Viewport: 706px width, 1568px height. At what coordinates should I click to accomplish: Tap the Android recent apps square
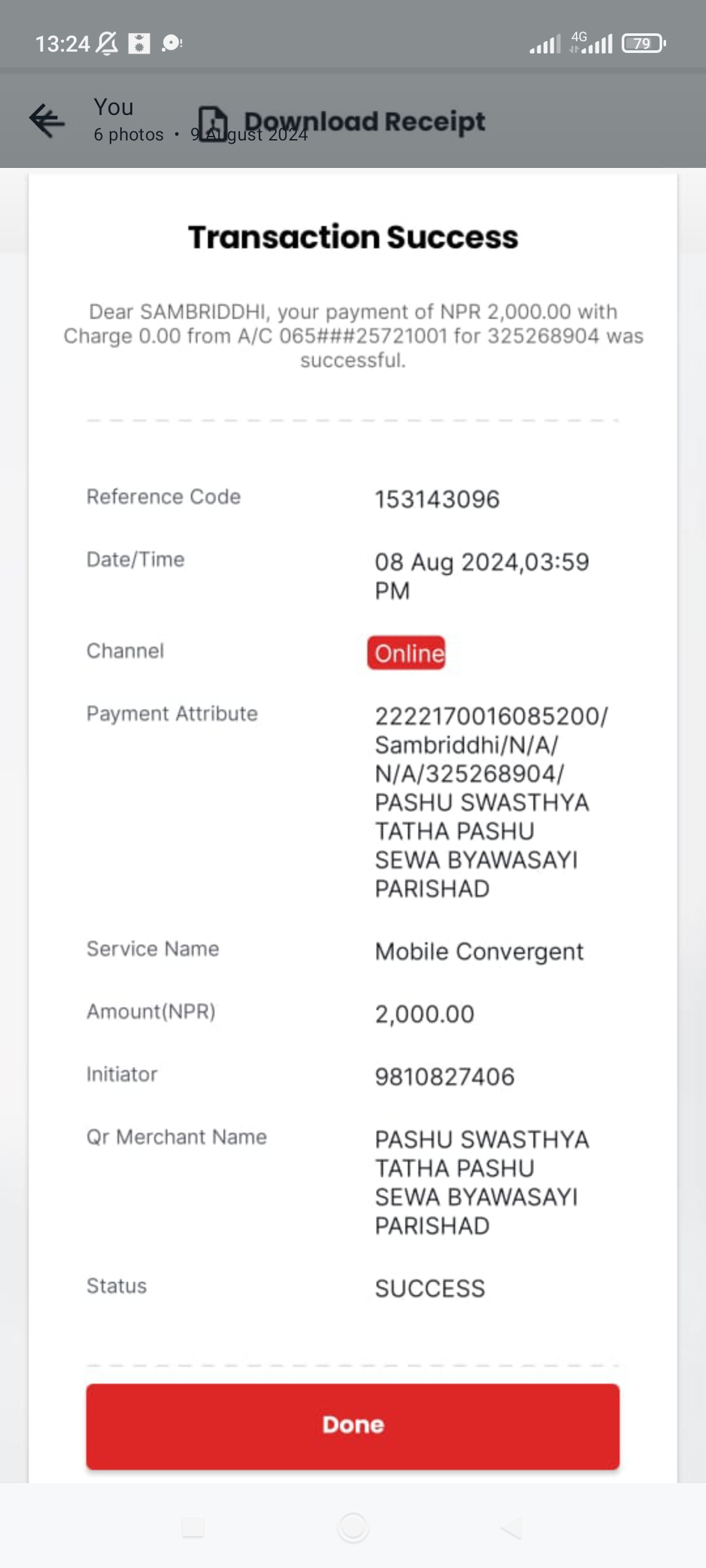point(193,1527)
